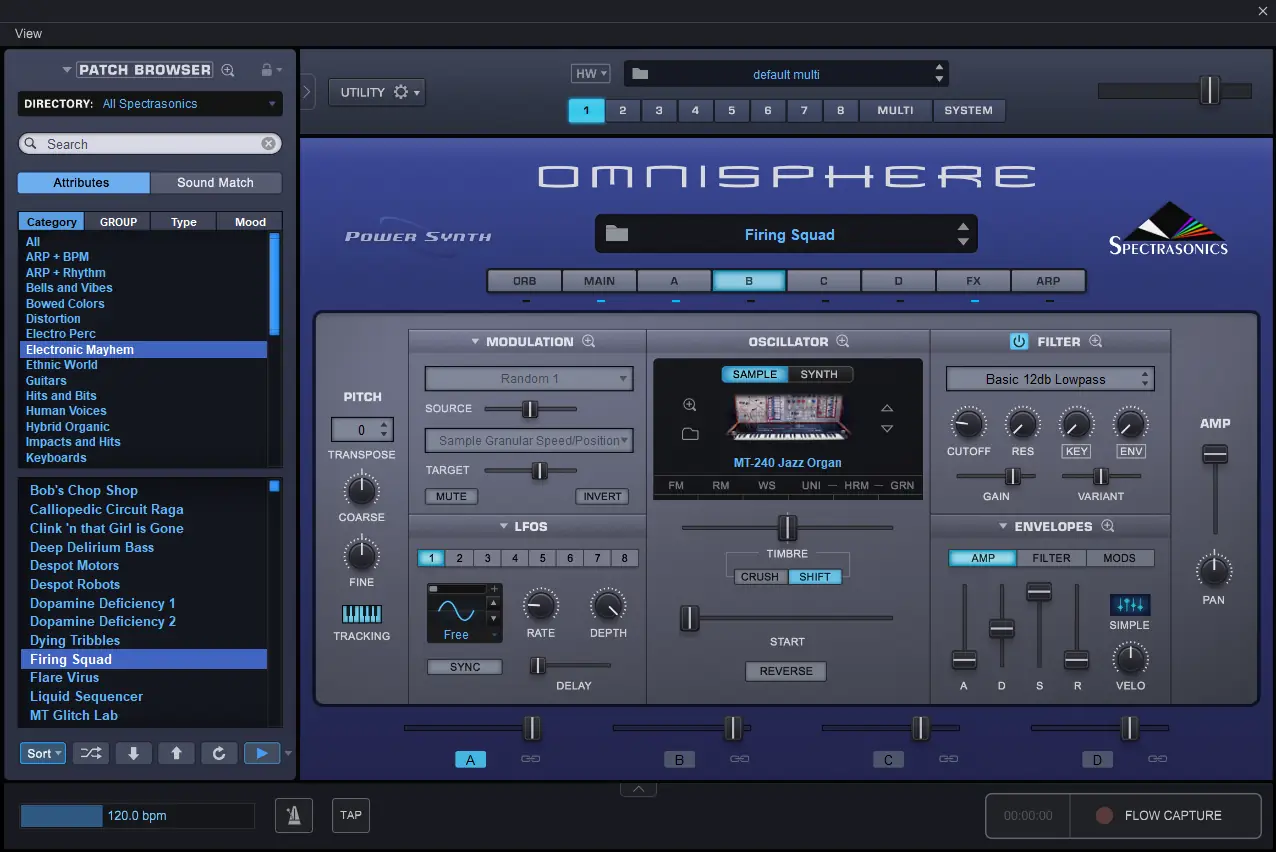
Task: Open the Basic 12db Lowpass filter dropdown
Action: tap(1050, 379)
